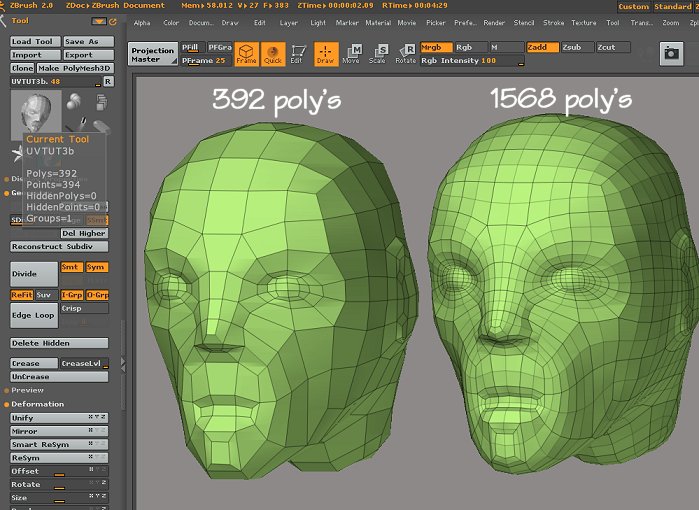Image resolution: width=699 pixels, height=510 pixels.
Task: Open the Color menu
Action: click(171, 23)
